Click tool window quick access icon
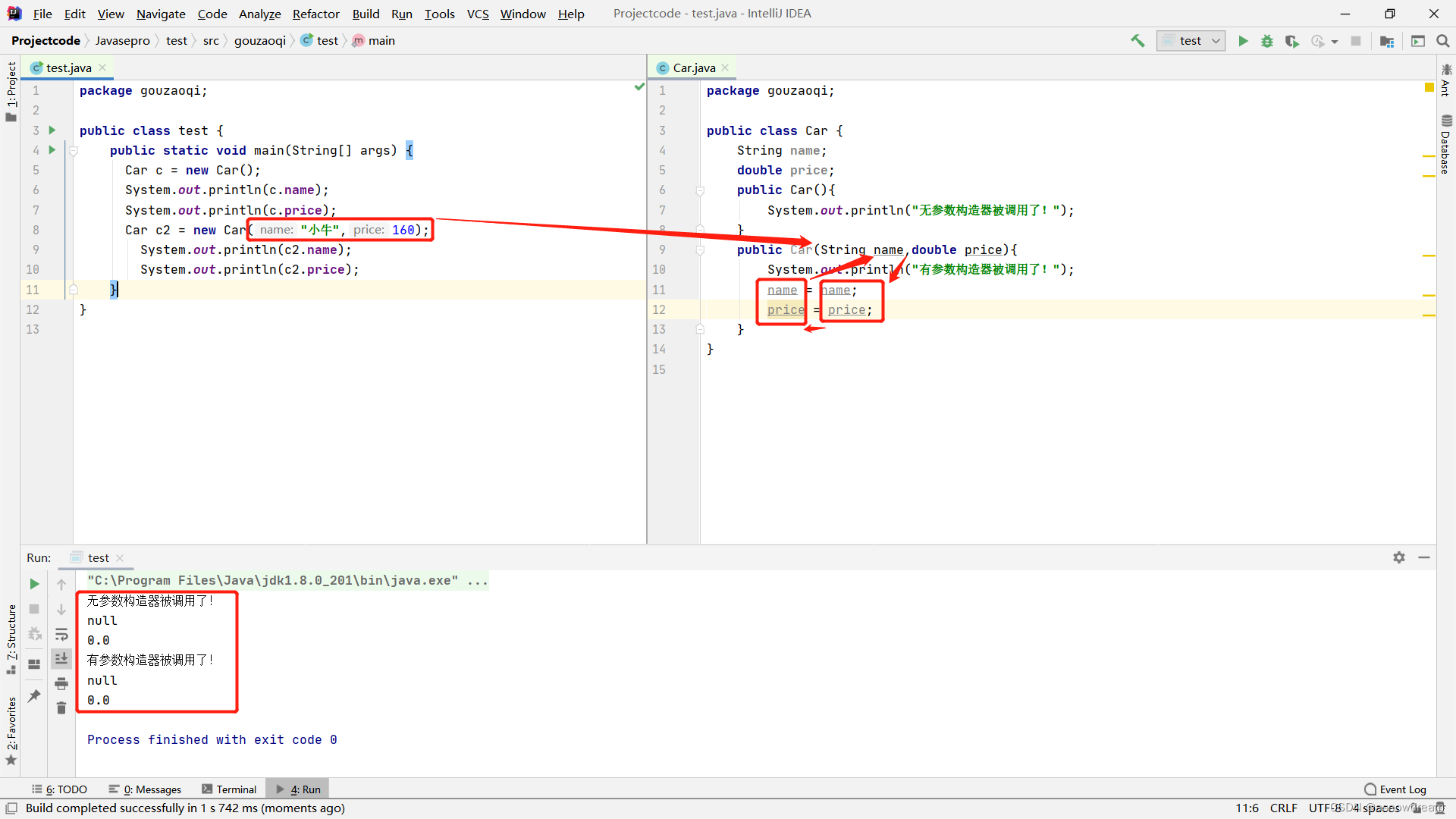Screen dimensions: 1456x819 11,808
